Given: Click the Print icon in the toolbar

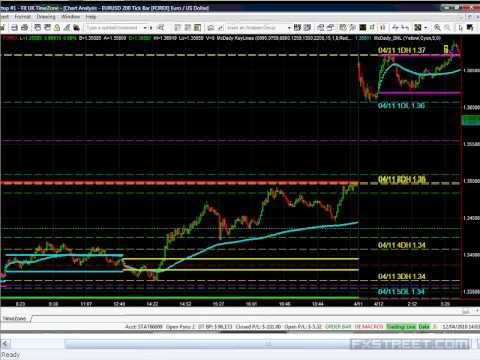Looking at the screenshot, I should (x=14, y=28).
